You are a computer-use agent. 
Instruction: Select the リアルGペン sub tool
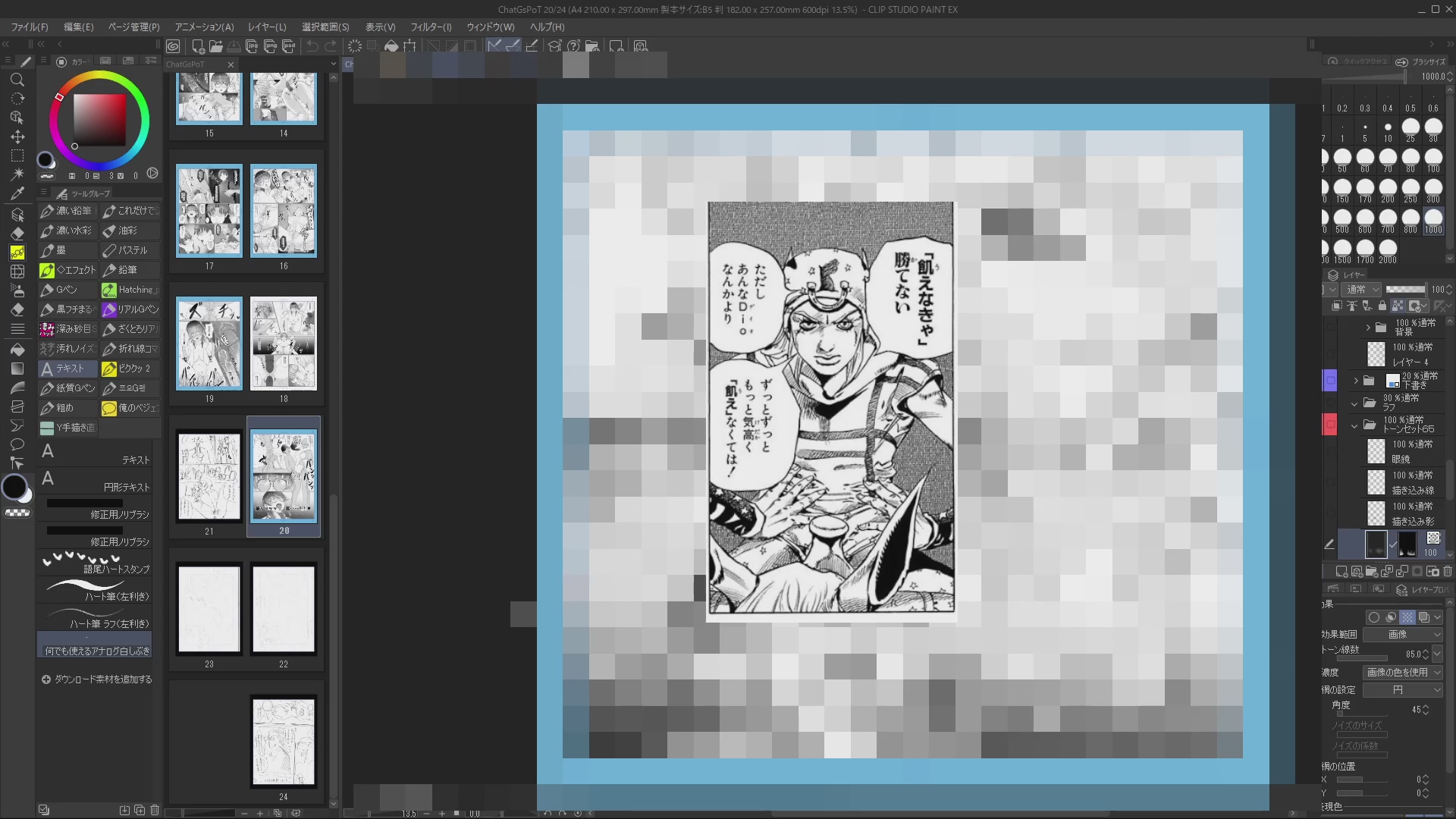pos(130,309)
